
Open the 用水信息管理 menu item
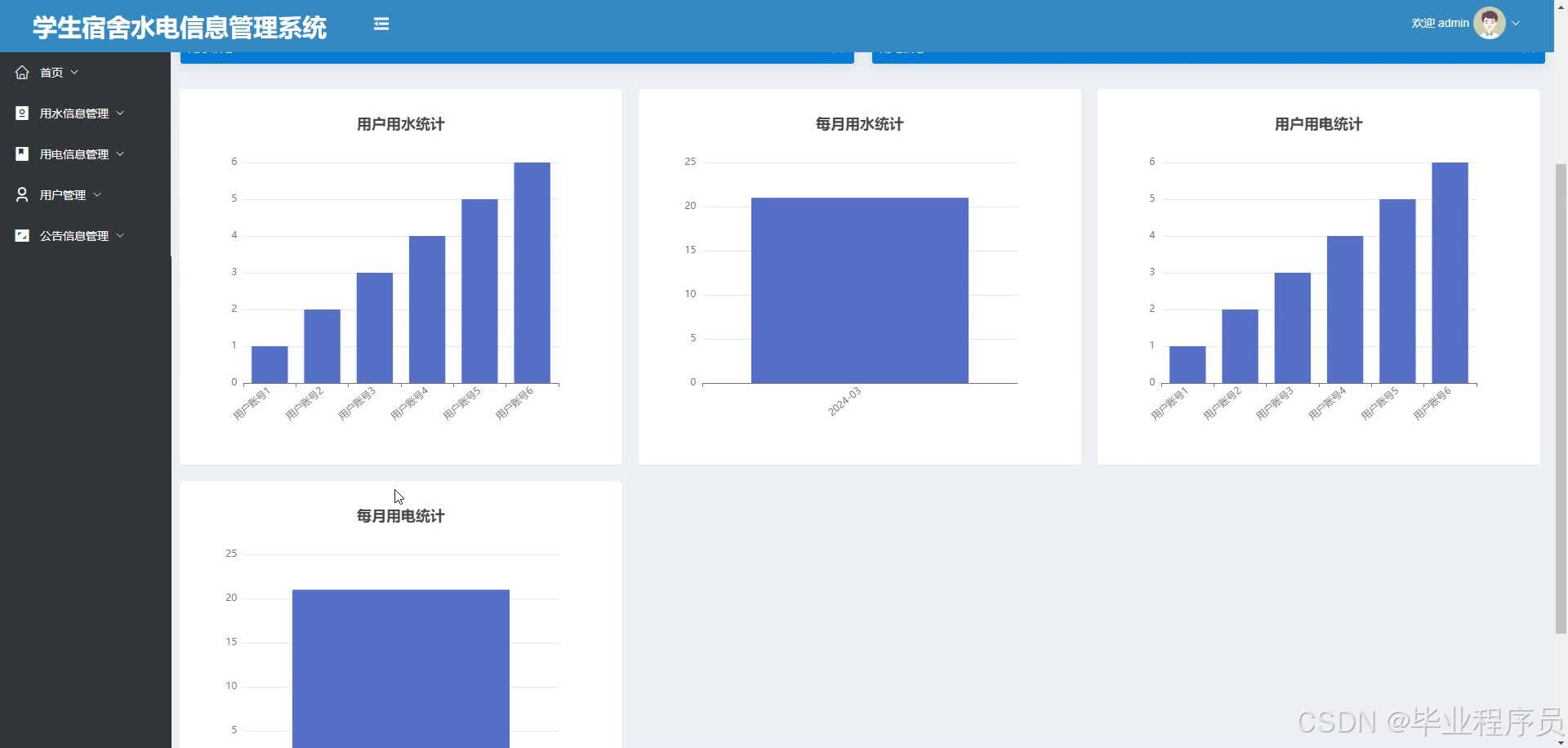point(85,114)
